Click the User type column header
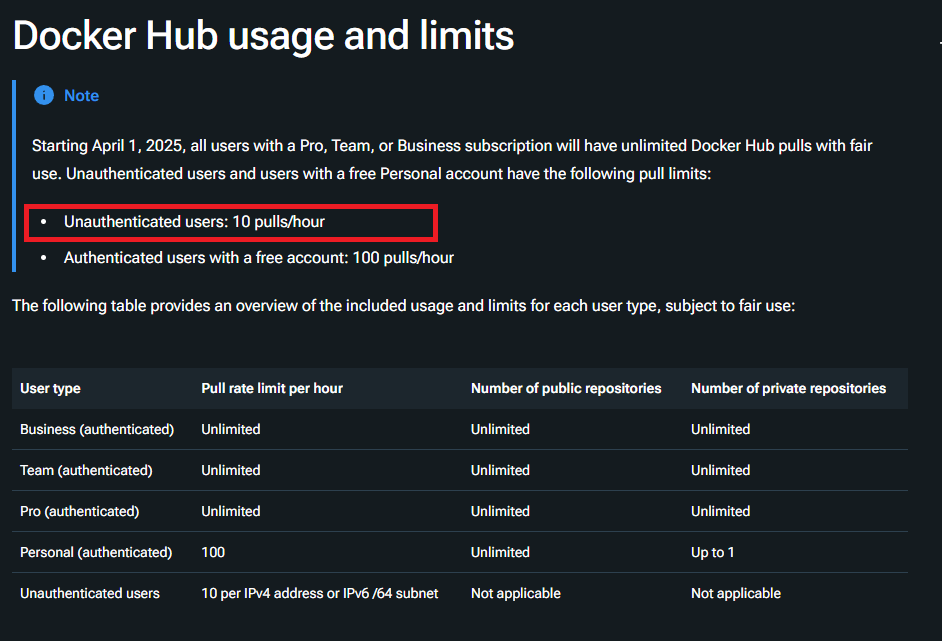The width and height of the screenshot is (942, 641). 50,388
